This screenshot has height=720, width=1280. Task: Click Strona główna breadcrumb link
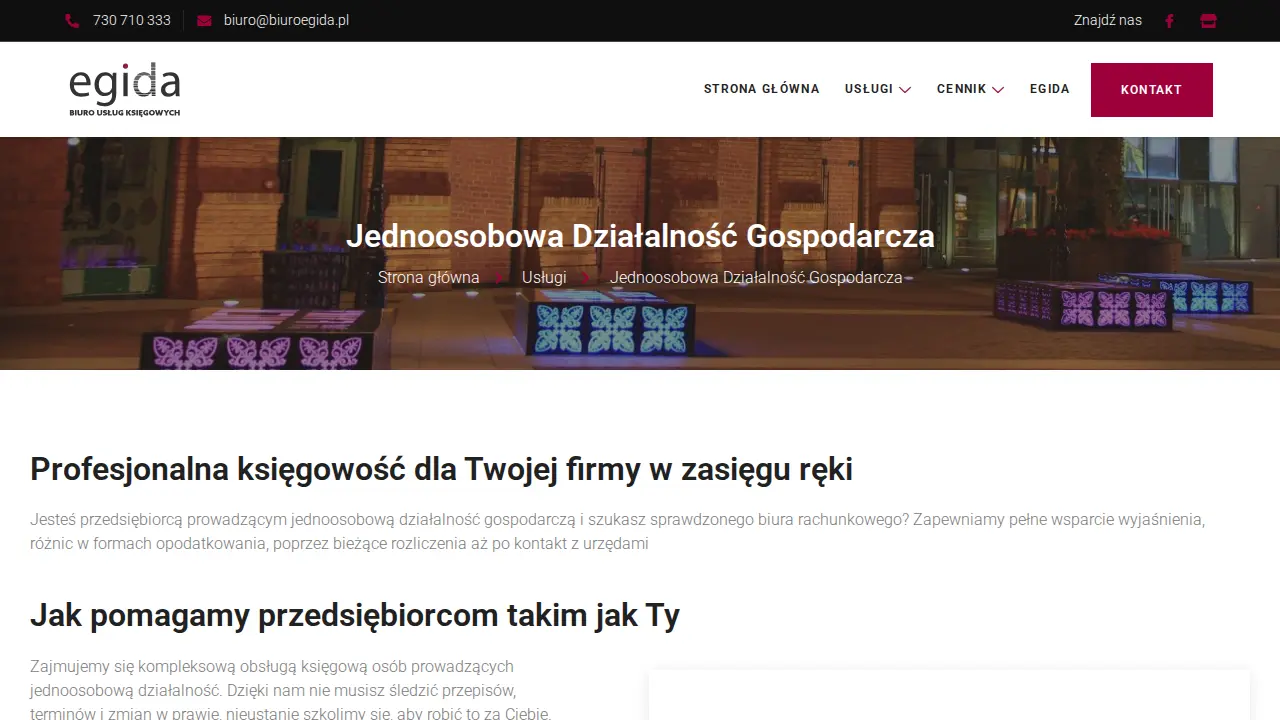(x=429, y=277)
